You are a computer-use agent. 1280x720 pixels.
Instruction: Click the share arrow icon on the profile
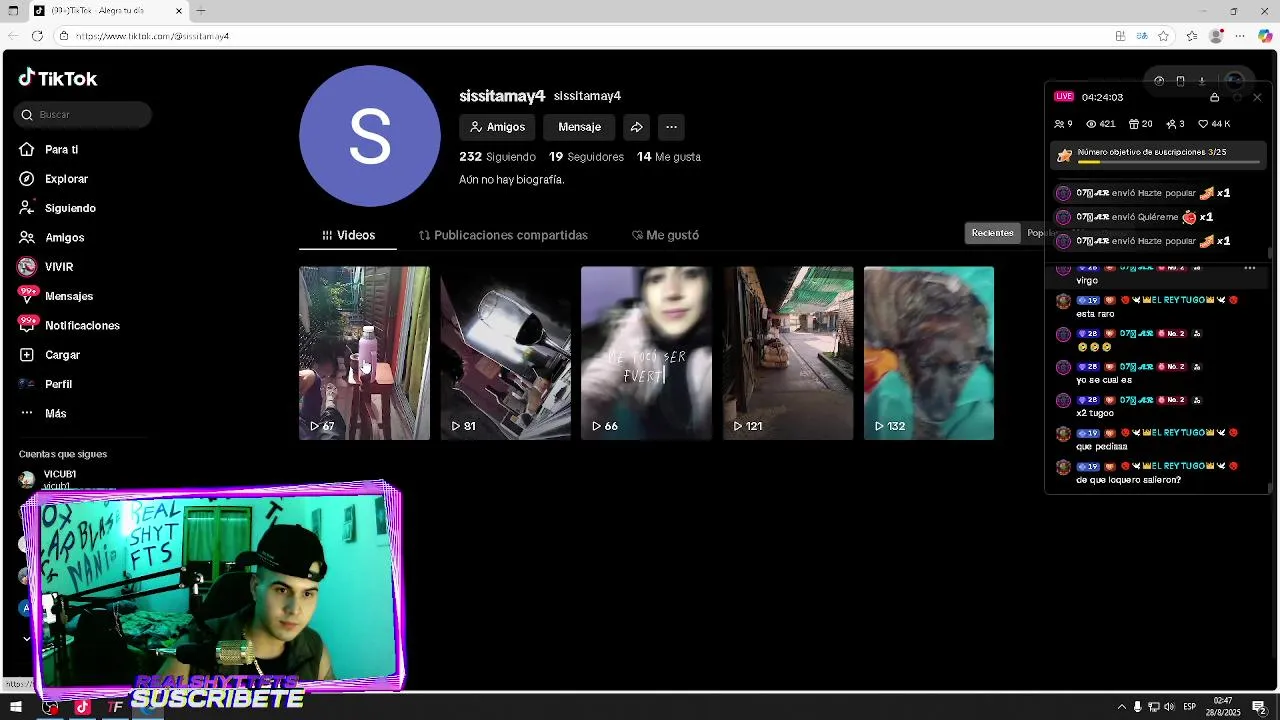point(636,127)
